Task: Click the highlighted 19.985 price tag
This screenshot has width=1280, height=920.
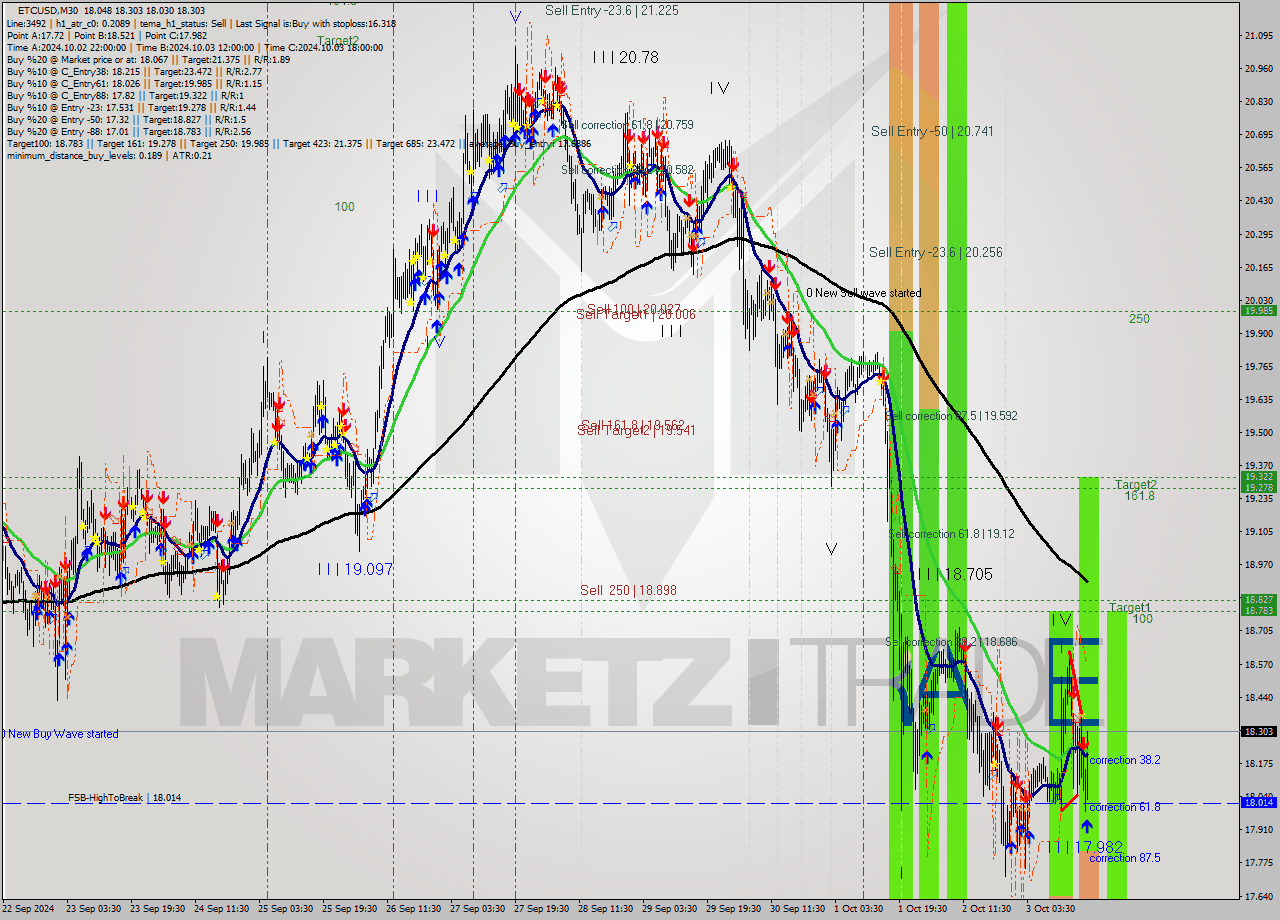Action: coord(1258,311)
